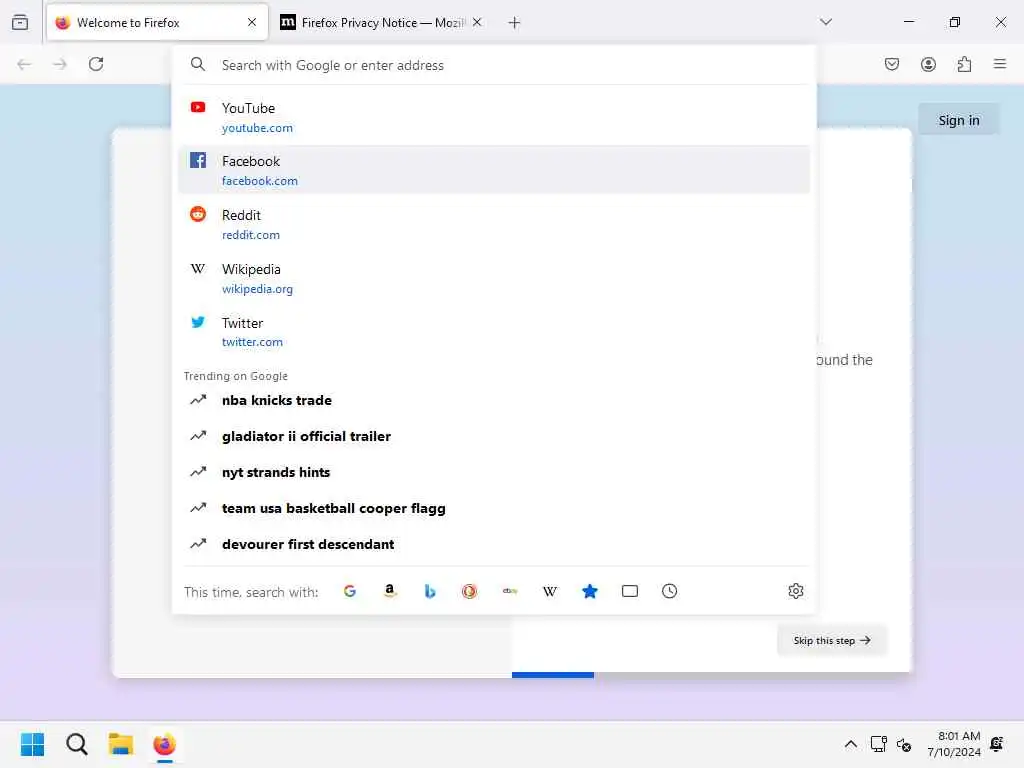Image resolution: width=1024 pixels, height=768 pixels.
Task: Open the application hamburger menu
Action: [1000, 64]
